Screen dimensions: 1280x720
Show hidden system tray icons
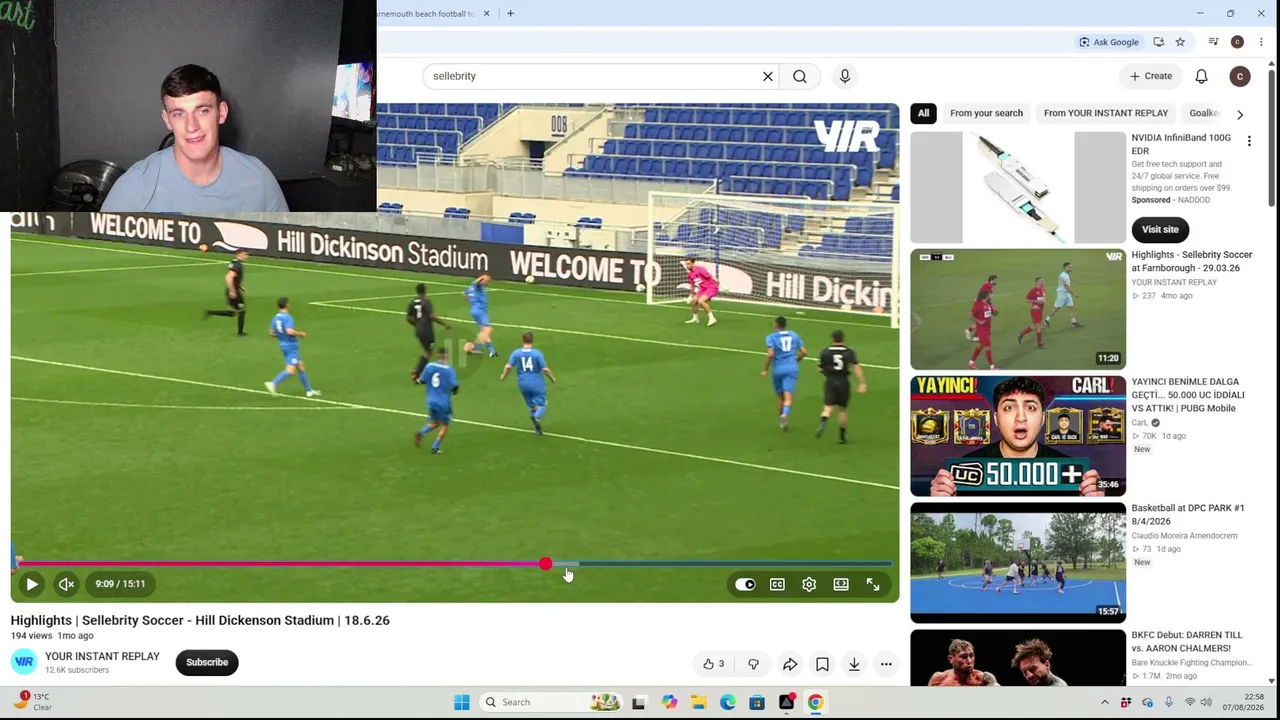(x=1105, y=702)
